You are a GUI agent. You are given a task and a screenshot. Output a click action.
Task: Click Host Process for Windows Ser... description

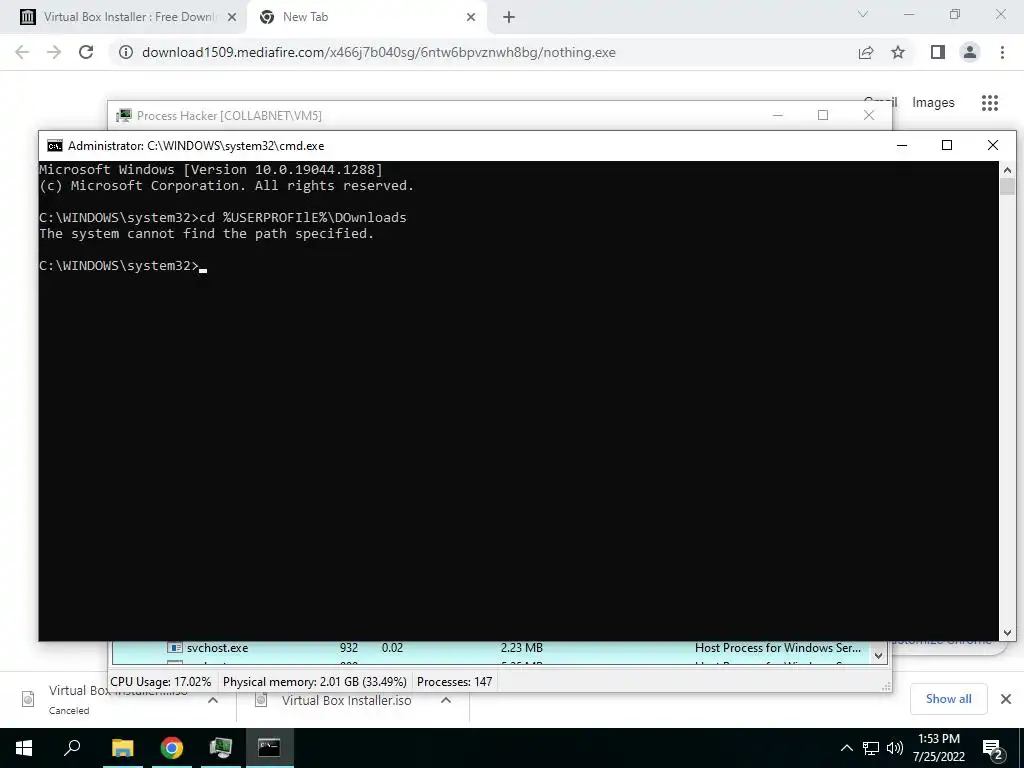click(778, 648)
